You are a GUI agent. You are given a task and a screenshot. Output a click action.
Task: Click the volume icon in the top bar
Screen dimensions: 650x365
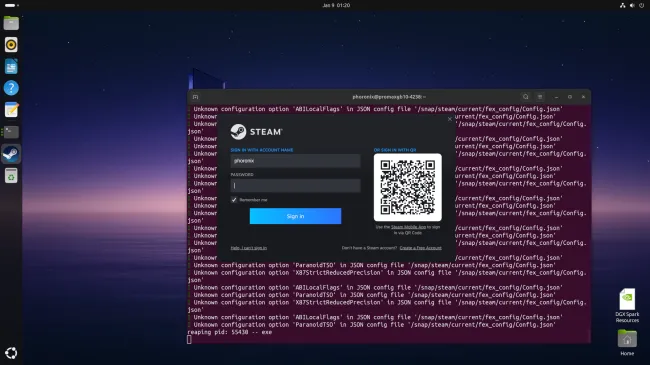[632, 5]
